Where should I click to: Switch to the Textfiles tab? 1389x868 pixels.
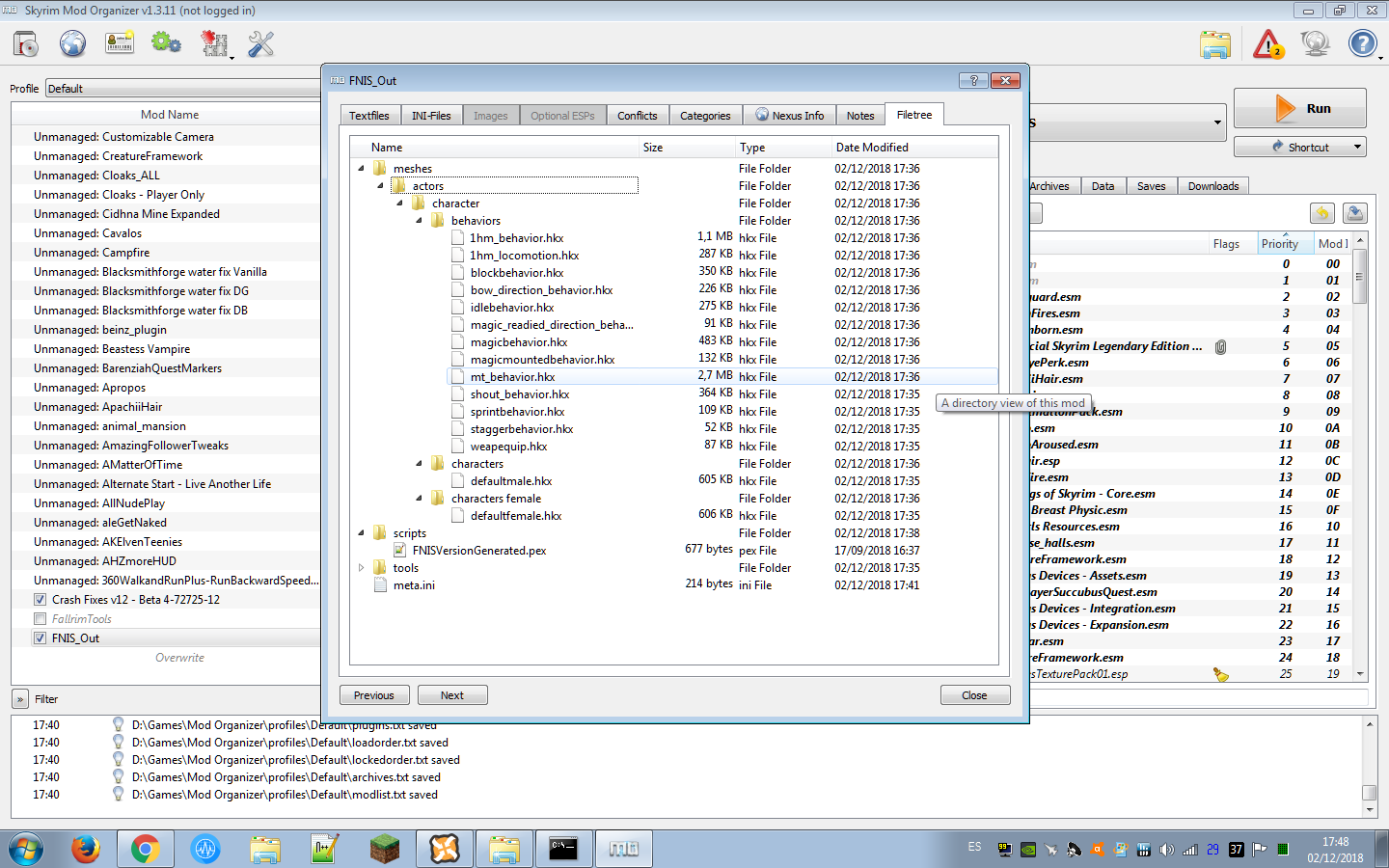point(369,116)
